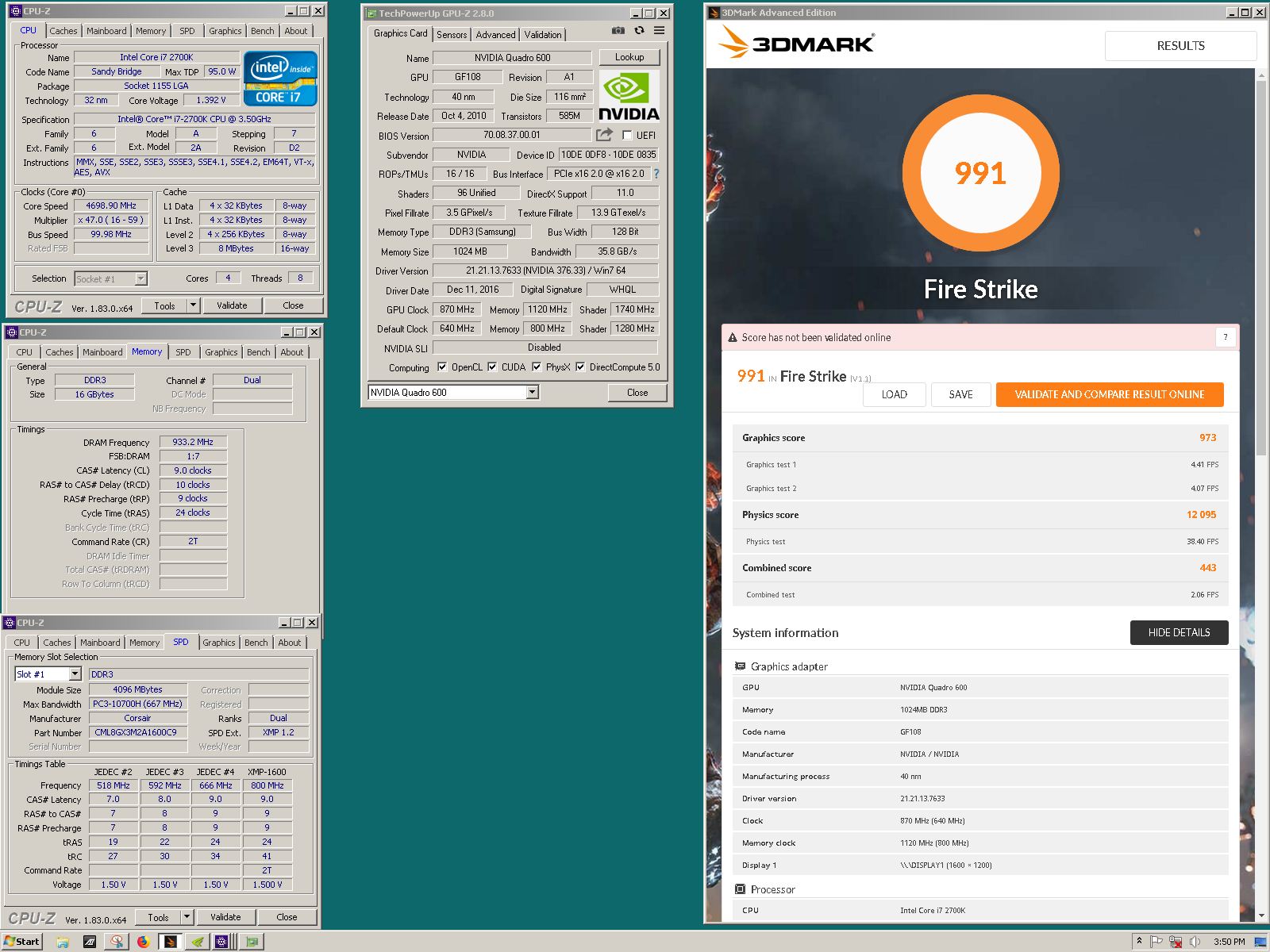1270x952 pixels.
Task: Click the 3DMark logo
Action: [x=796, y=43]
